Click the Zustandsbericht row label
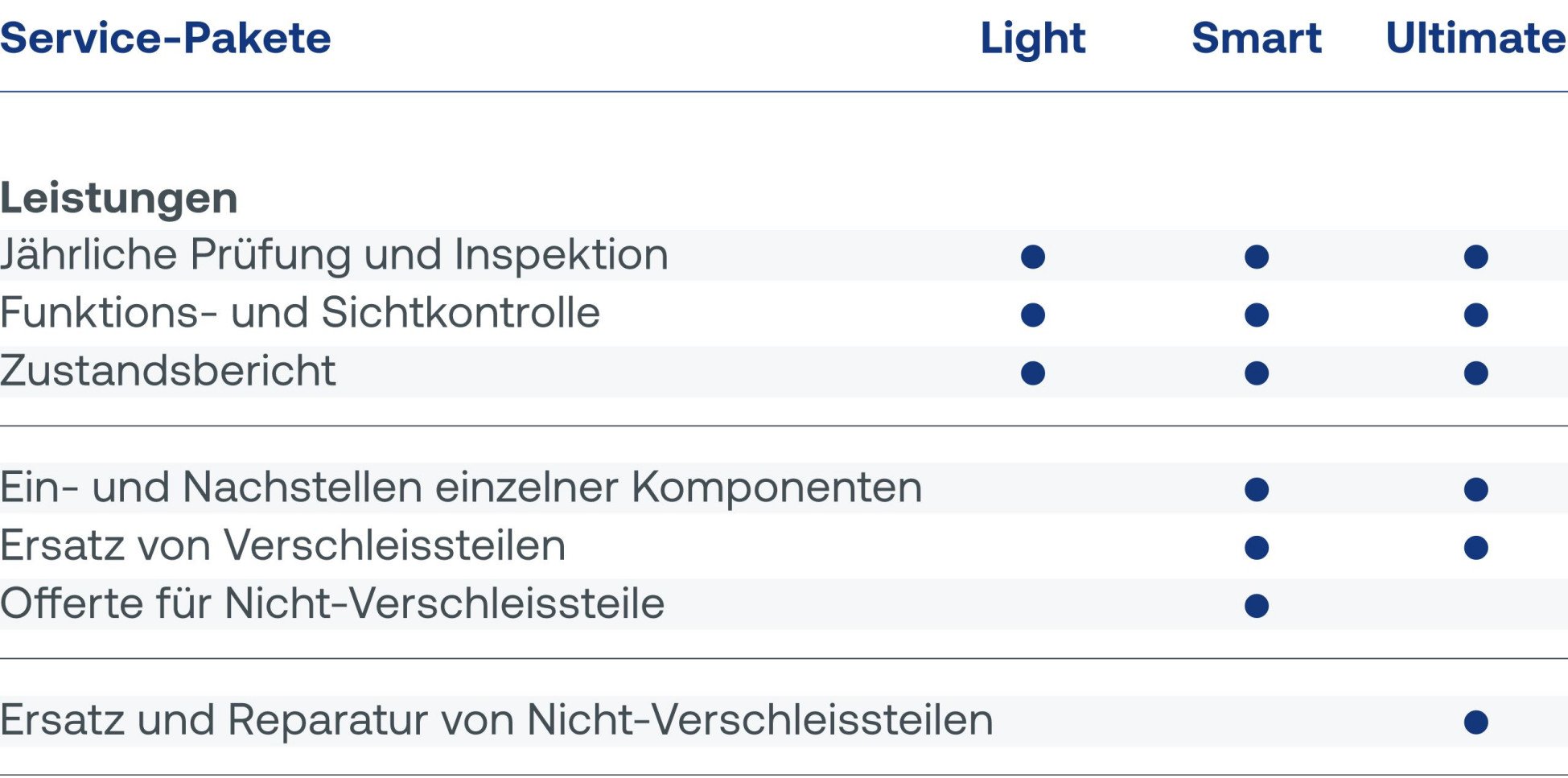The height and width of the screenshot is (778, 1568). pyautogui.click(x=168, y=371)
